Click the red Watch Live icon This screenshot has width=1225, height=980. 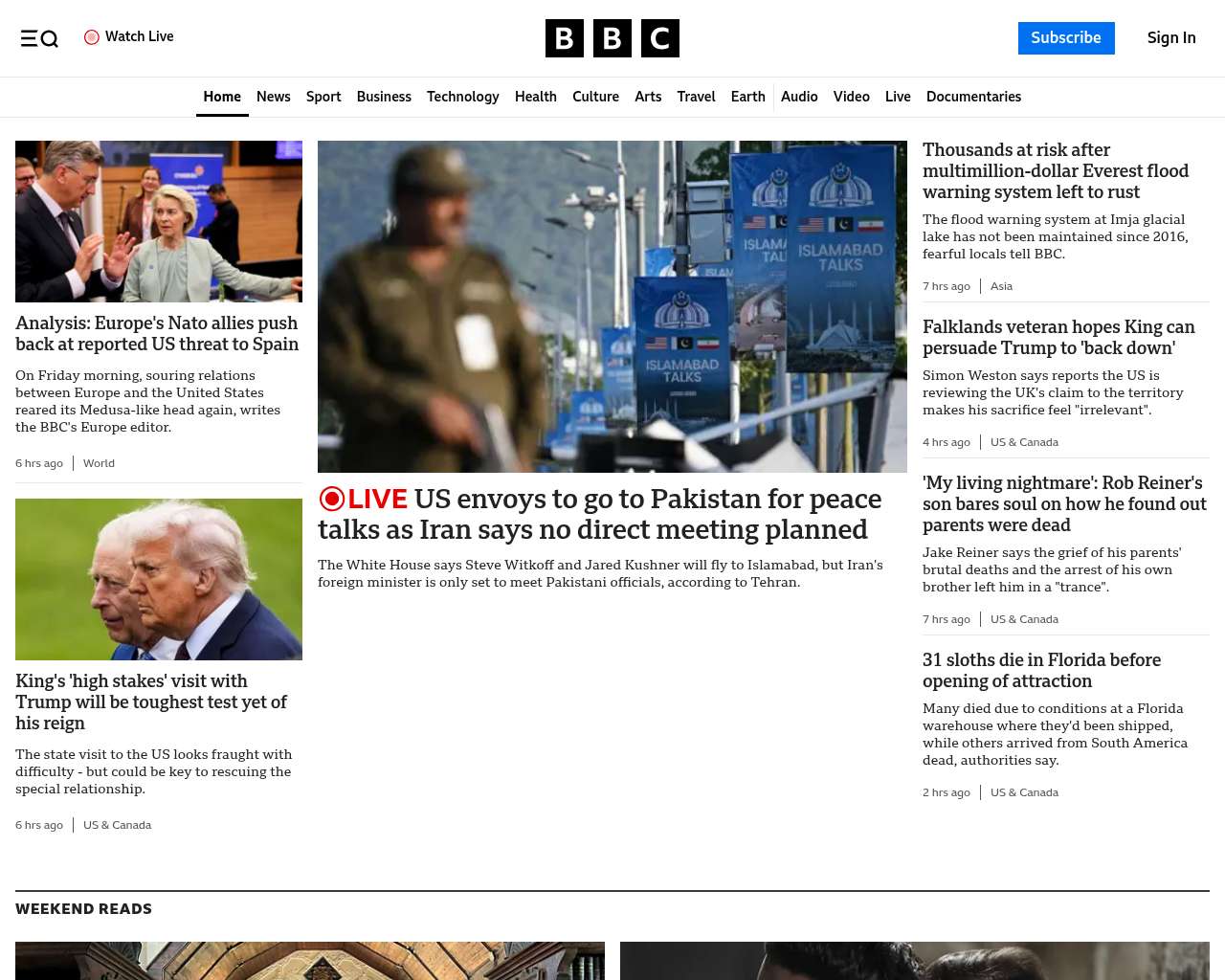pos(92,37)
